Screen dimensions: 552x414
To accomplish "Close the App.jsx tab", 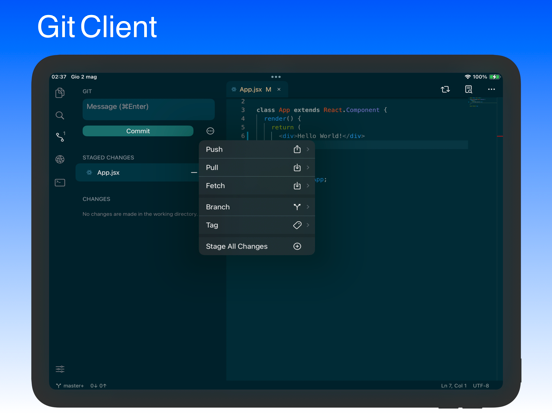I will 279,89.
